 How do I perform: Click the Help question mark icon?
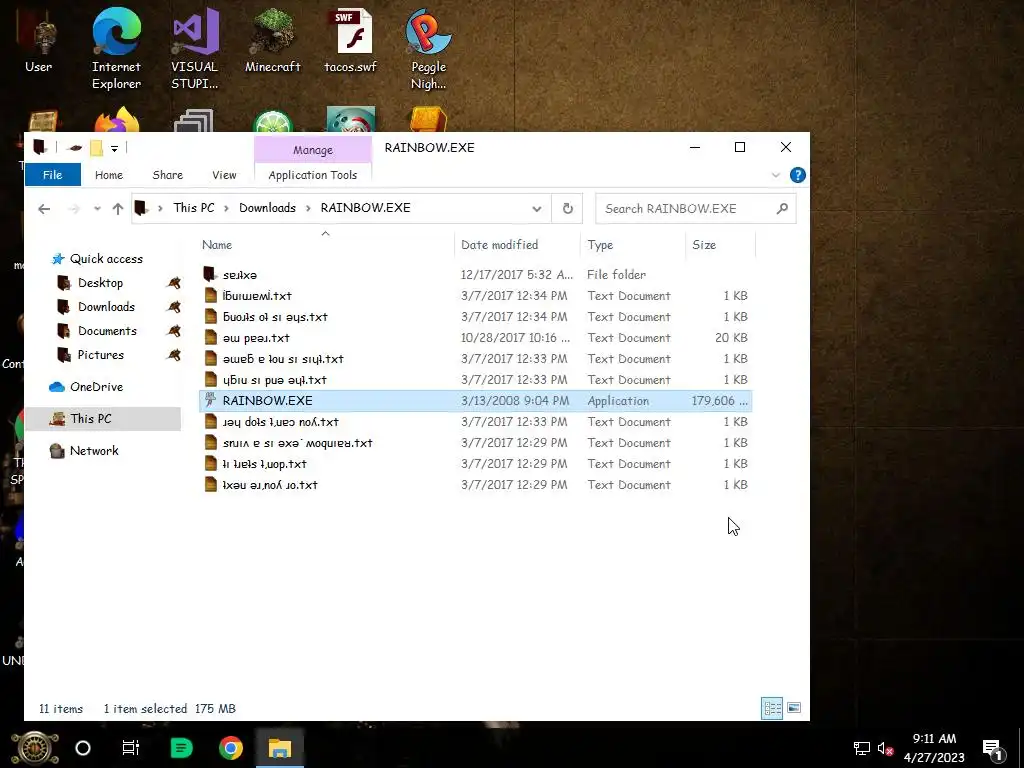[x=797, y=175]
